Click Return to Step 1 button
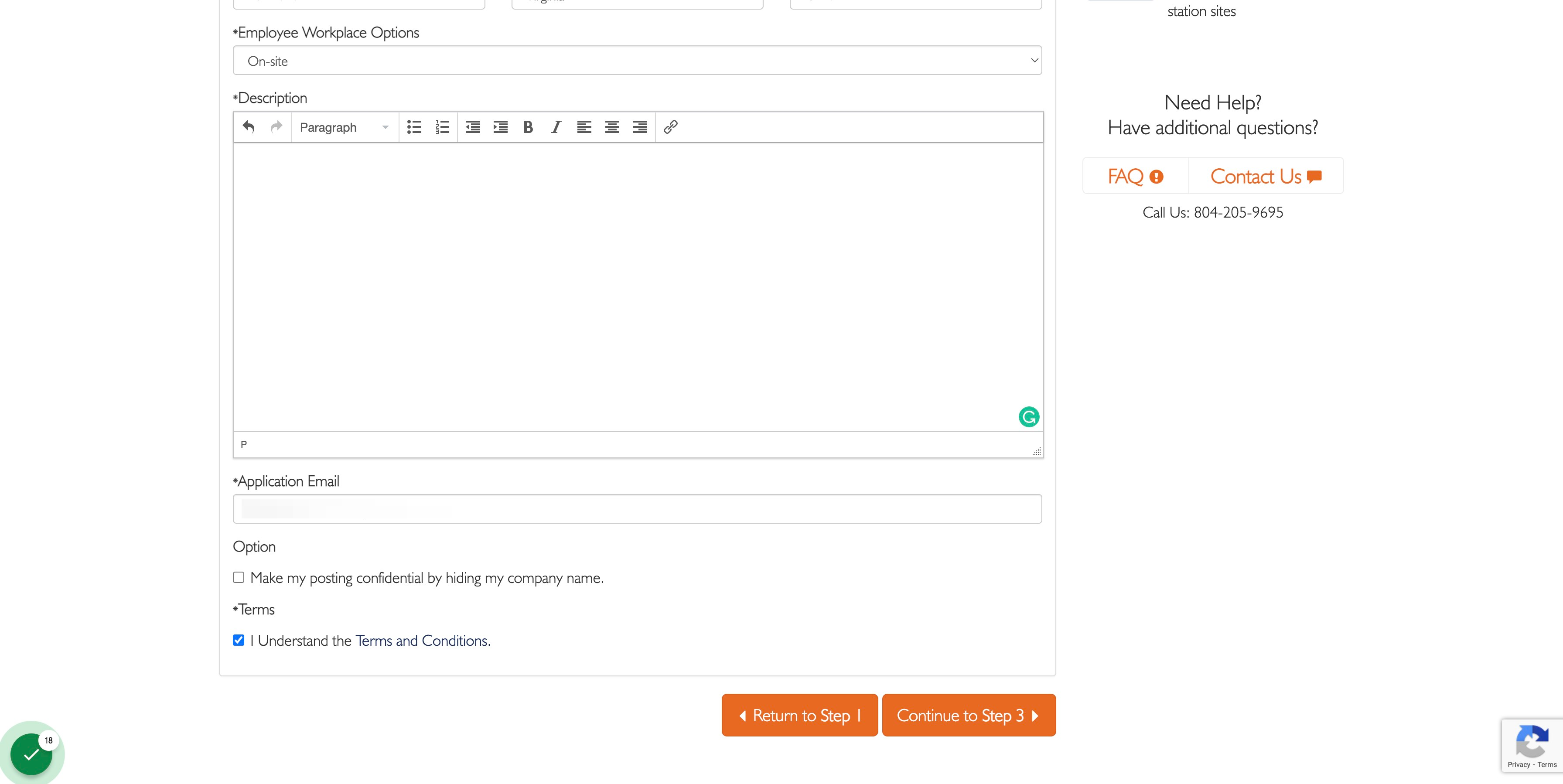The width and height of the screenshot is (1563, 784). pyautogui.click(x=800, y=716)
